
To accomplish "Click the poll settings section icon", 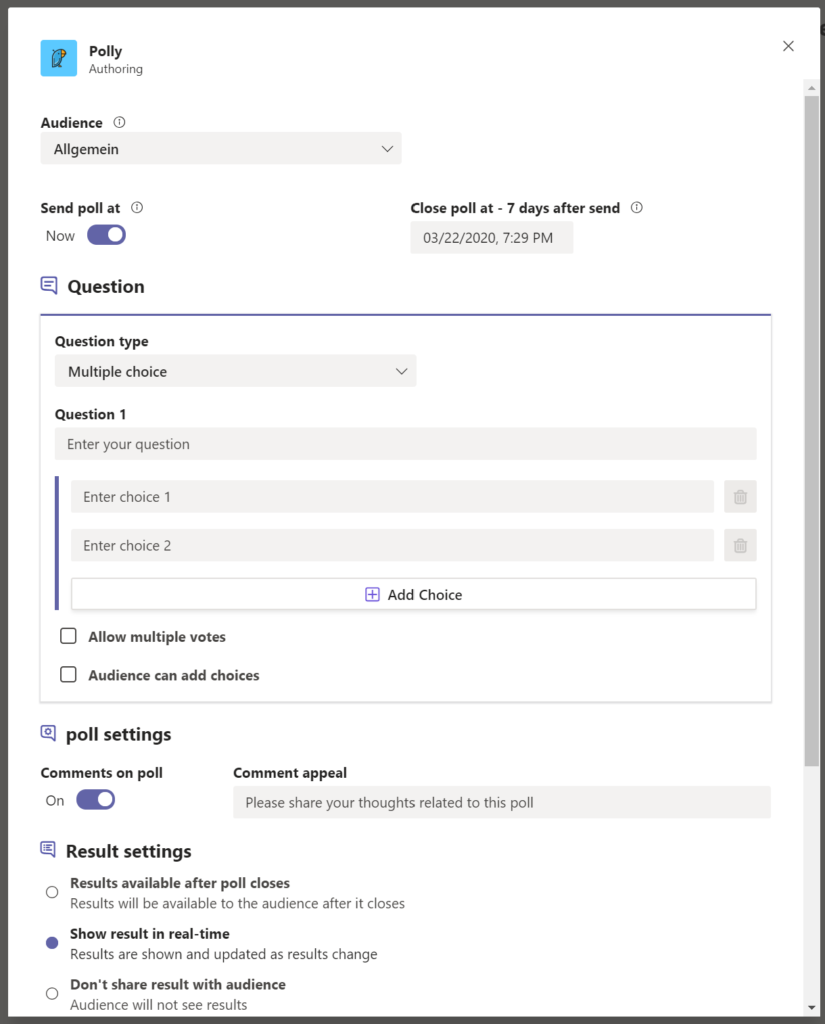I will click(x=49, y=733).
